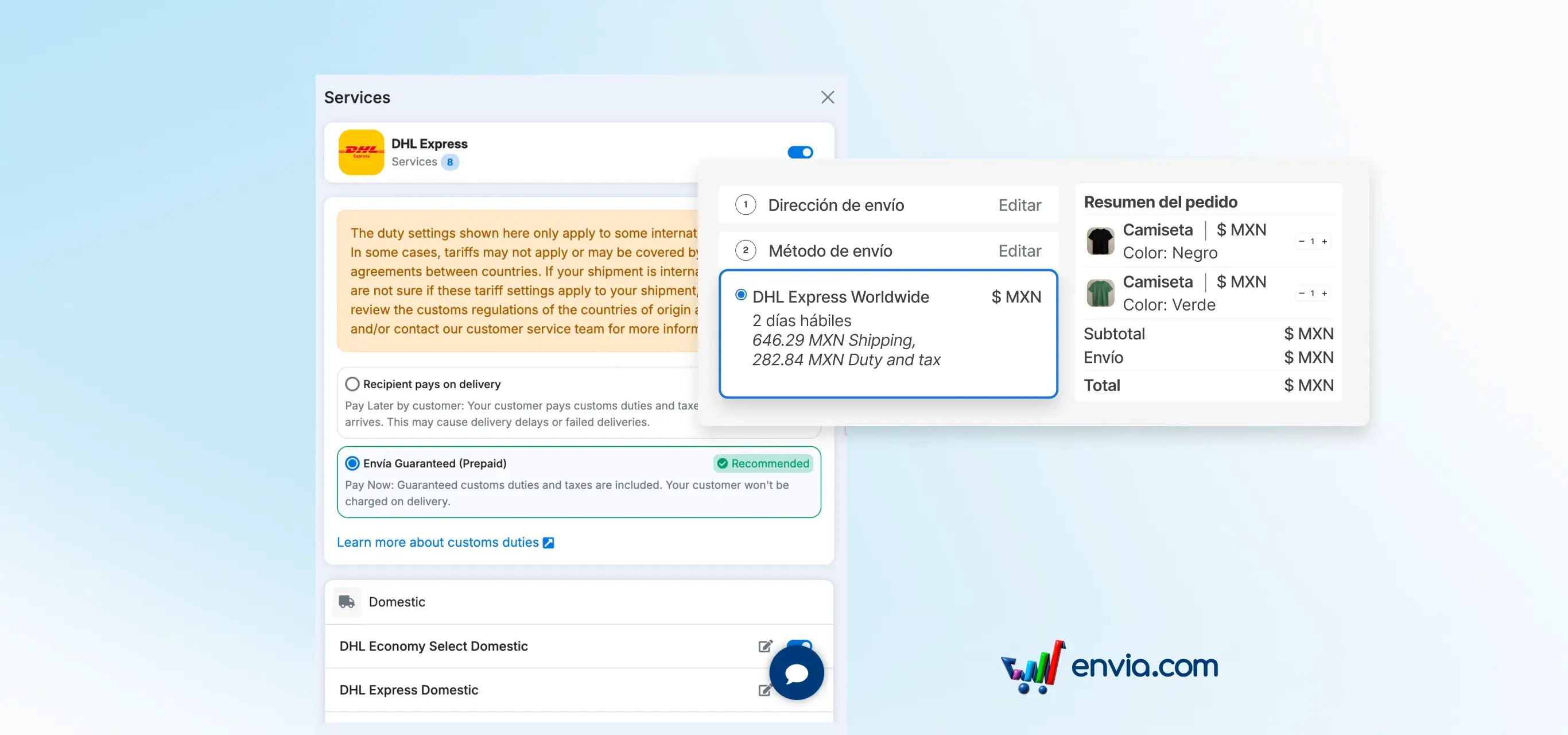1568x735 pixels.
Task: Toggle DHL Economy Select Domestic service
Action: pos(799,644)
